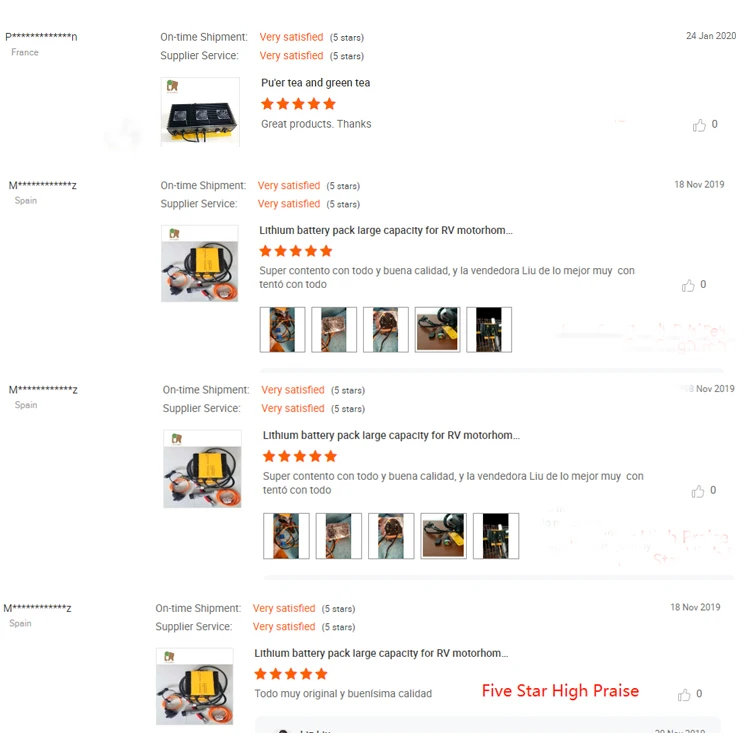View fourth review photo in second Spain review
This screenshot has height=750, width=750.
click(443, 536)
